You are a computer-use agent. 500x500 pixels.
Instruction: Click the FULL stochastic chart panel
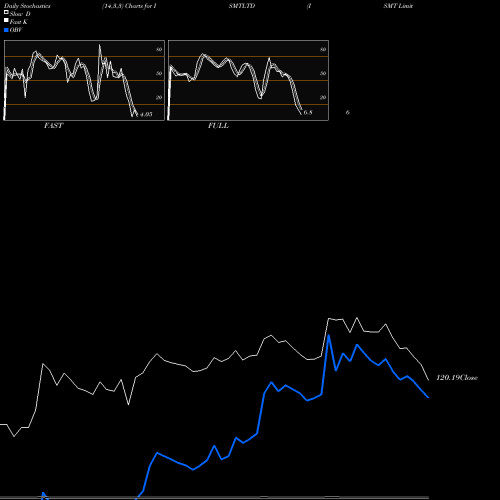coord(248,80)
